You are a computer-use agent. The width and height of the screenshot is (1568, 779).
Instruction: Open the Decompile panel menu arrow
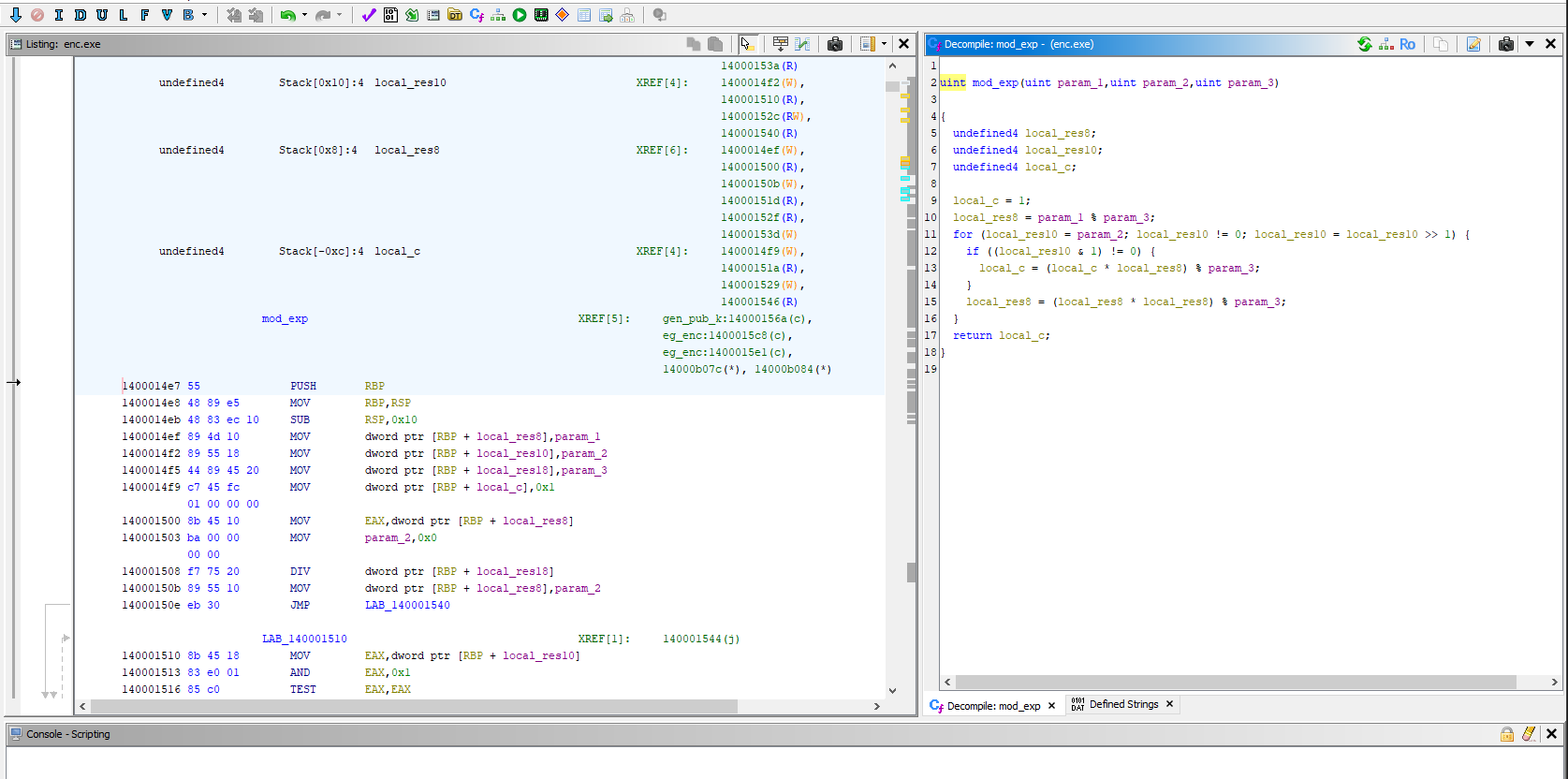1530,44
